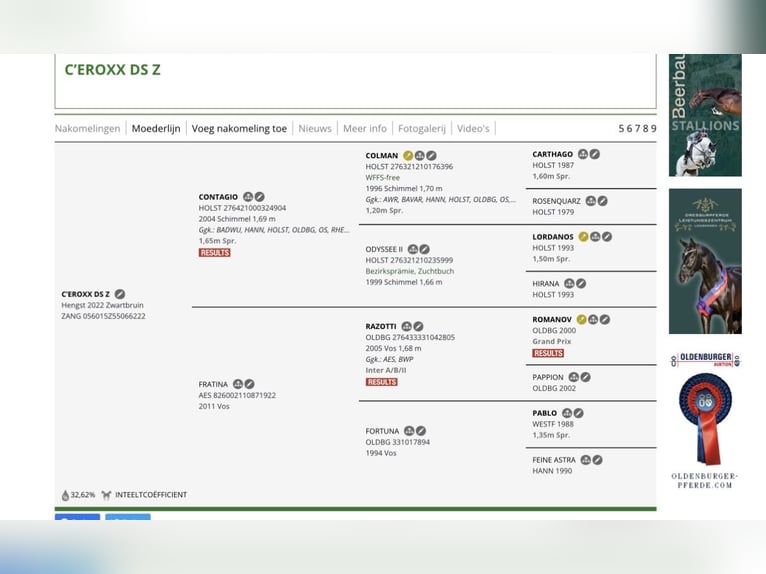
Task: Show 9 generations in the pedigree
Action: click(x=653, y=129)
